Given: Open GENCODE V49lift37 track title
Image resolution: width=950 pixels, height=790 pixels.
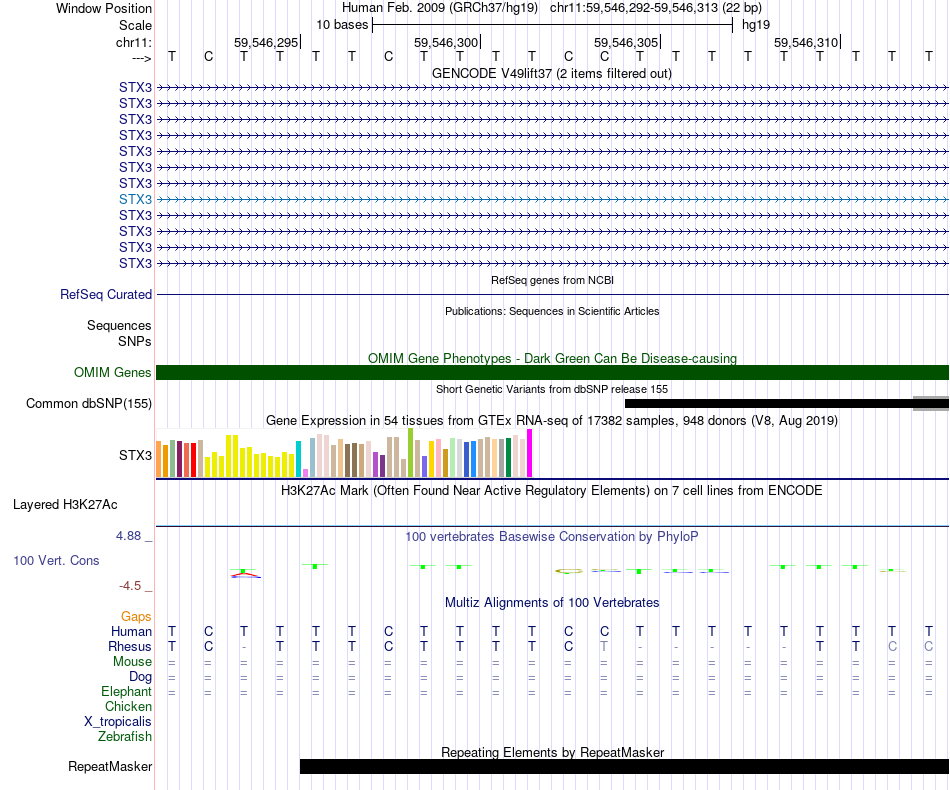Looking at the screenshot, I should pos(552,73).
